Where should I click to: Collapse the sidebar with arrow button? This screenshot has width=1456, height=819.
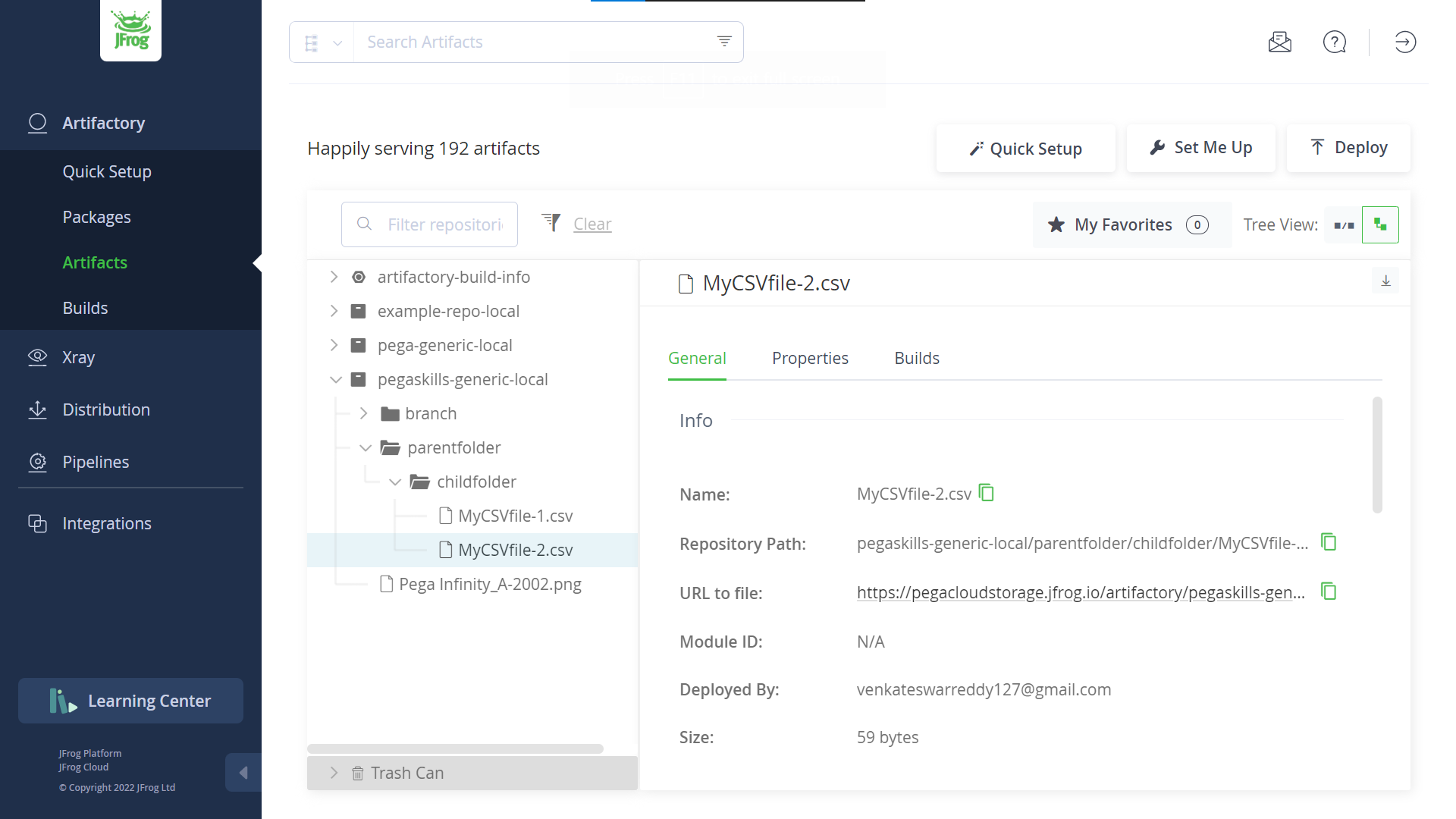tap(243, 773)
